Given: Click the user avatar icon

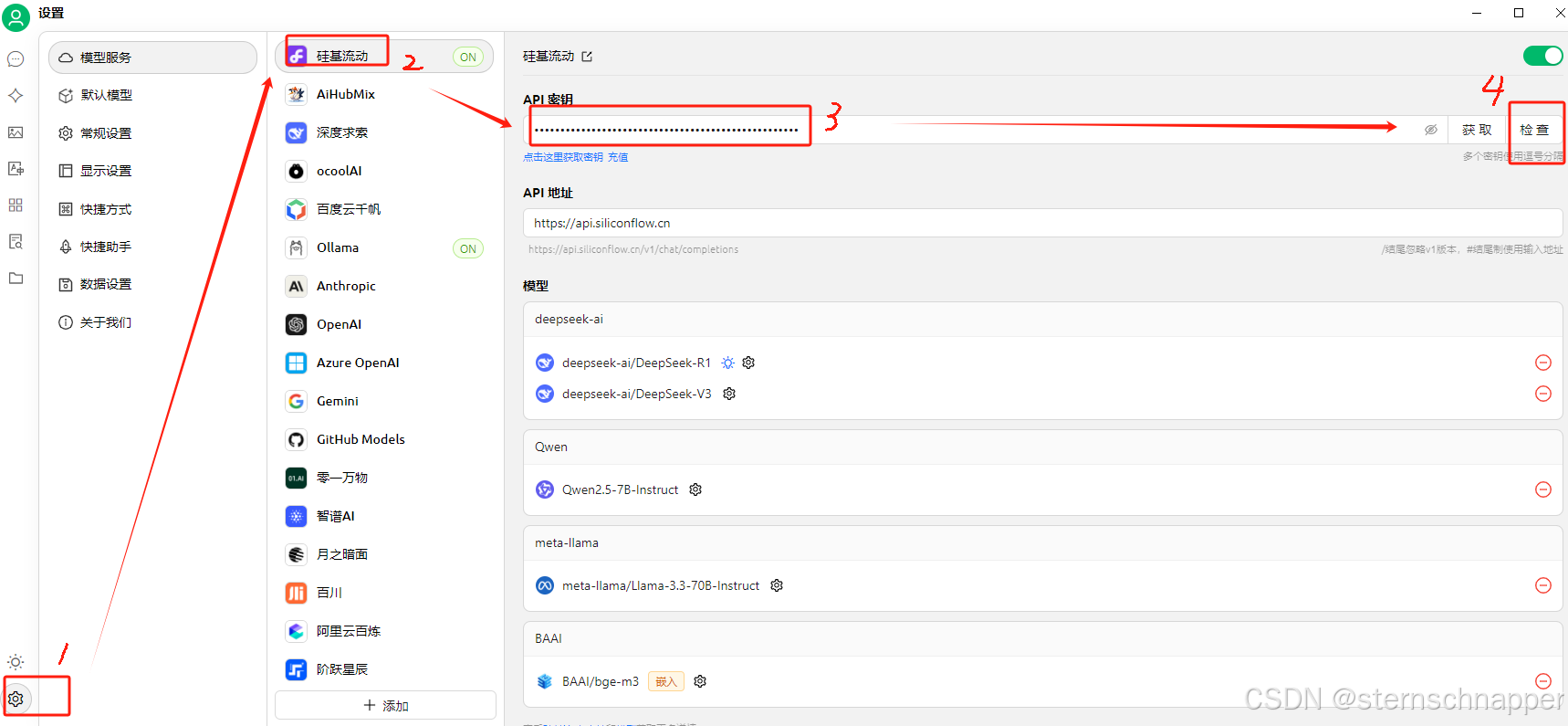Looking at the screenshot, I should pyautogui.click(x=16, y=17).
